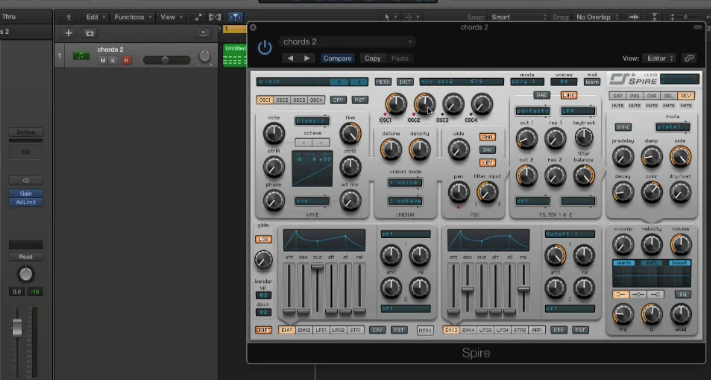711x380 pixels.
Task: Click the chords 2 track instrument icon
Action: [81, 56]
